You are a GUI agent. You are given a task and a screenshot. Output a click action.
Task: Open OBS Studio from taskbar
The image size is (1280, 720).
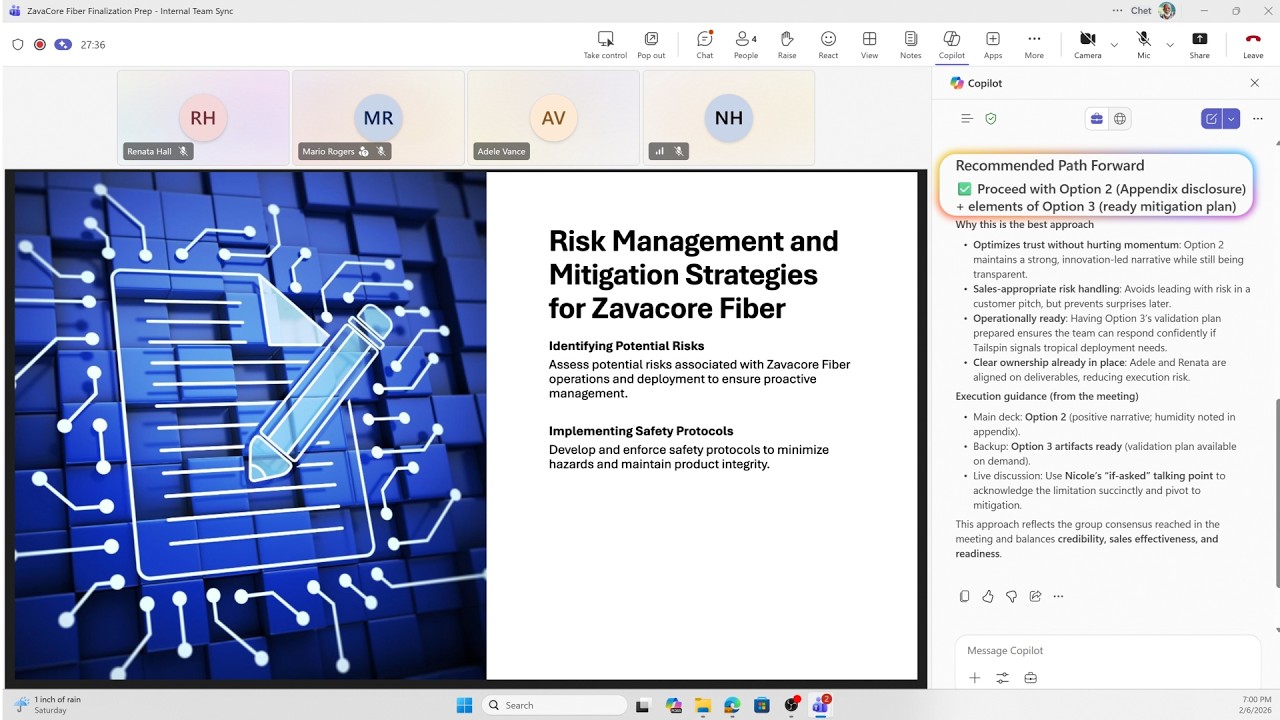791,705
